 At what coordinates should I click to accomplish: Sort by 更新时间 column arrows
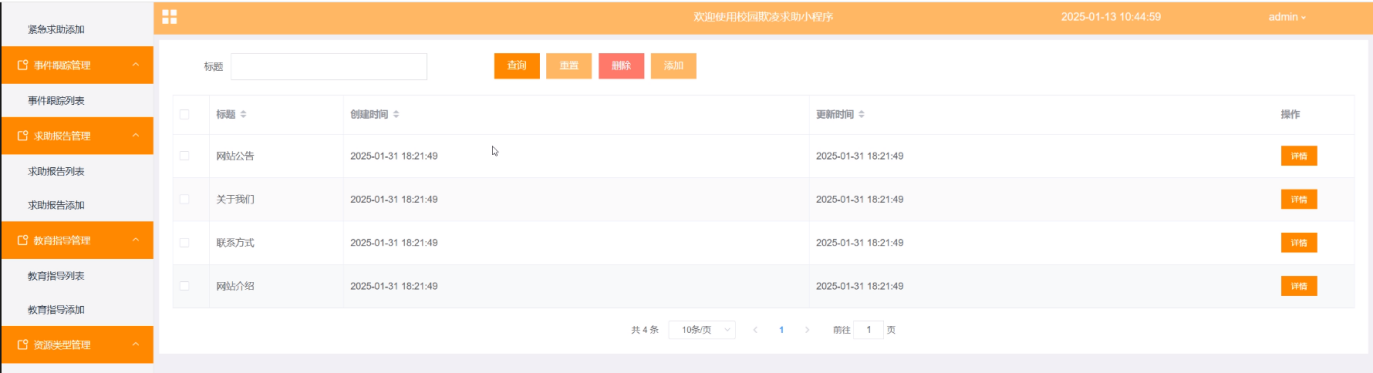point(862,115)
